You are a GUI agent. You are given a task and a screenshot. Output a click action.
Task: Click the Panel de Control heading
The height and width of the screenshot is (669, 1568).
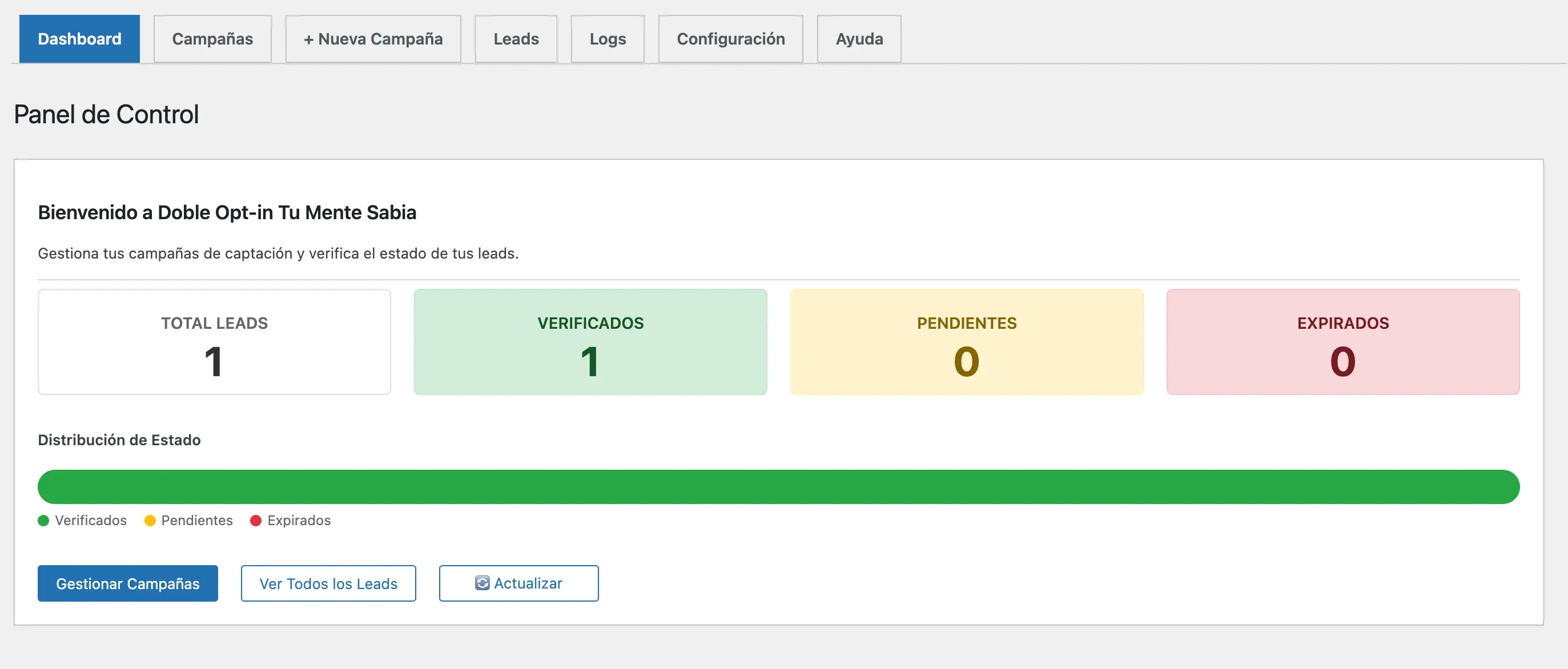click(x=107, y=114)
